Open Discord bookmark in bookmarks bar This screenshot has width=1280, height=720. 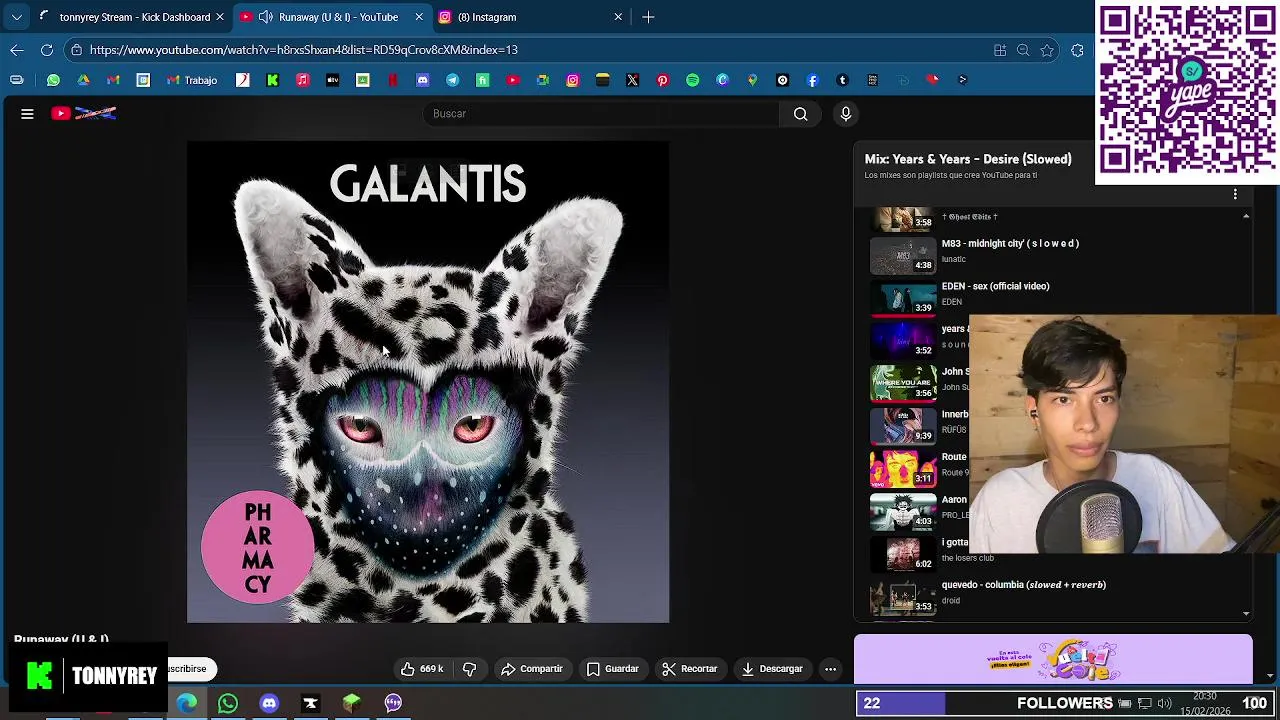422,80
